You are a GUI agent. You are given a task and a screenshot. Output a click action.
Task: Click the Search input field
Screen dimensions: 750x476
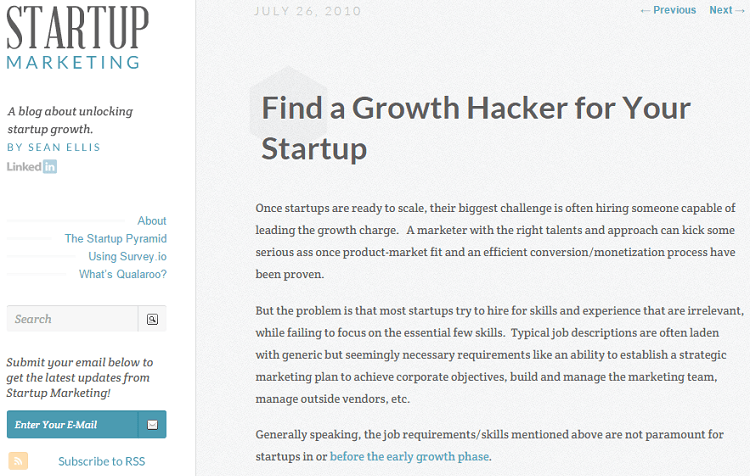tap(72, 319)
